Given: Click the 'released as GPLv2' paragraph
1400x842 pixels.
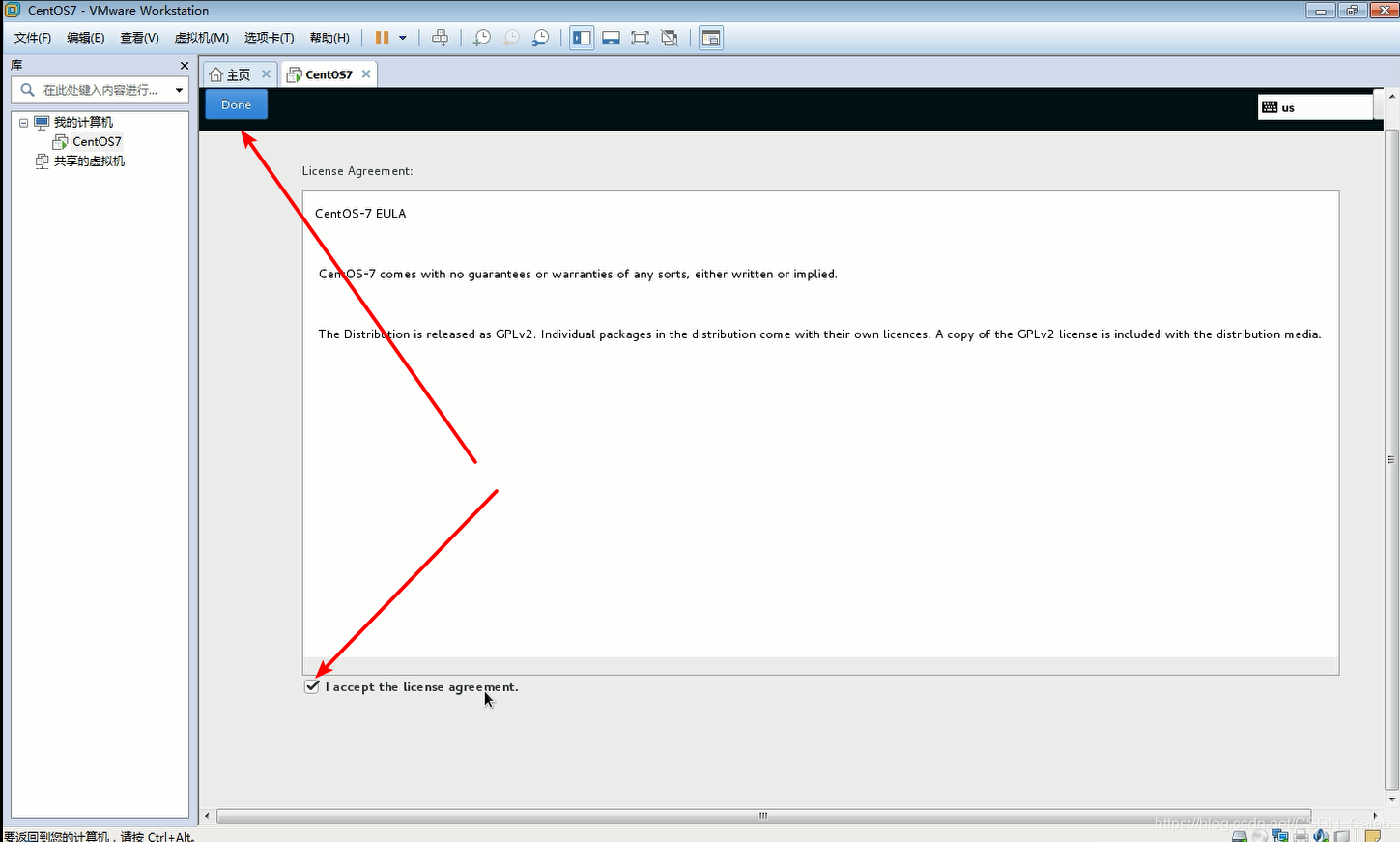Looking at the screenshot, I should tap(819, 334).
